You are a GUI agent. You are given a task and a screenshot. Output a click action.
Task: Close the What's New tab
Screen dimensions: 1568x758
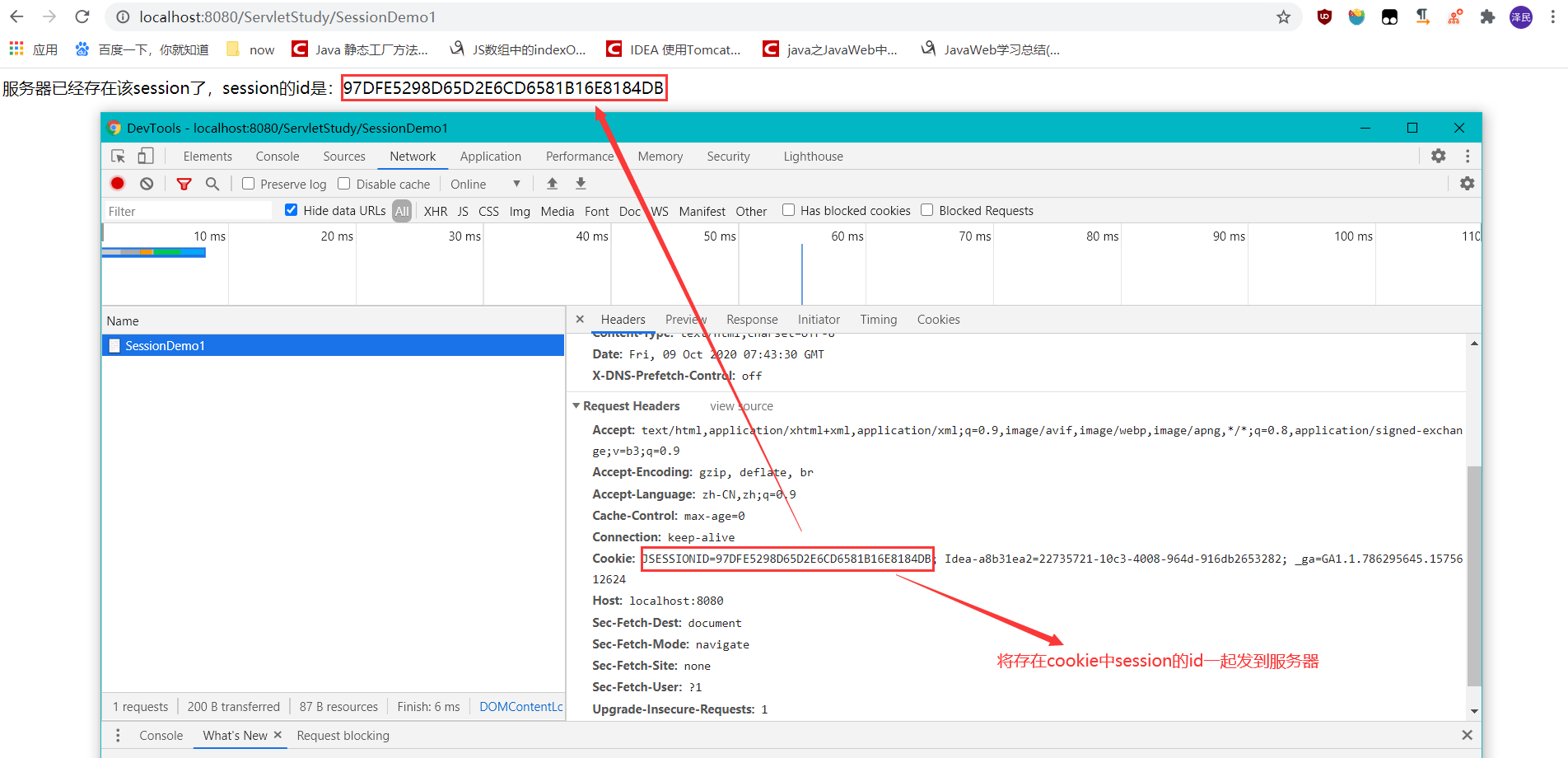click(x=278, y=735)
